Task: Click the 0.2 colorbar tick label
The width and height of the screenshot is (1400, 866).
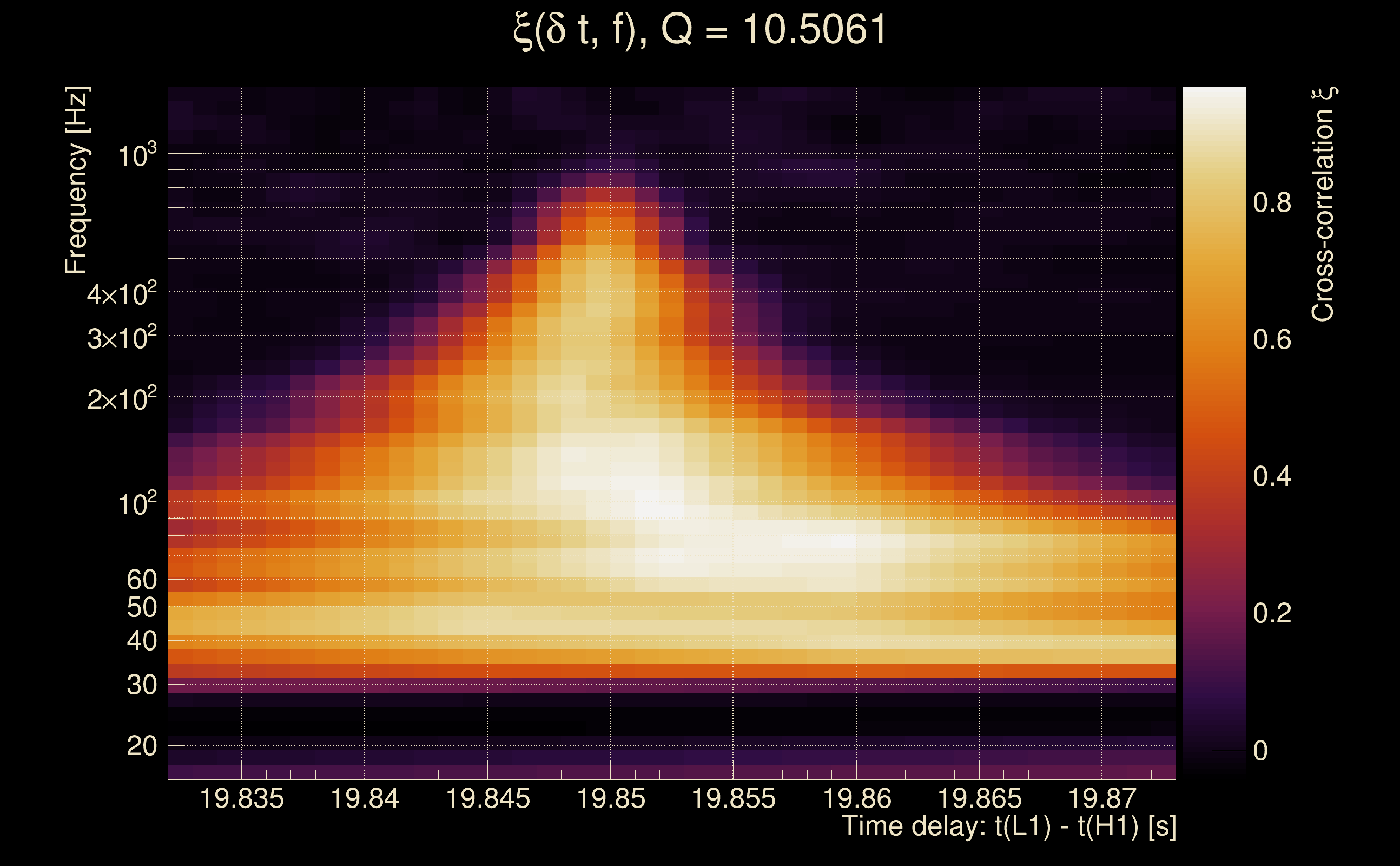Action: point(1272,613)
